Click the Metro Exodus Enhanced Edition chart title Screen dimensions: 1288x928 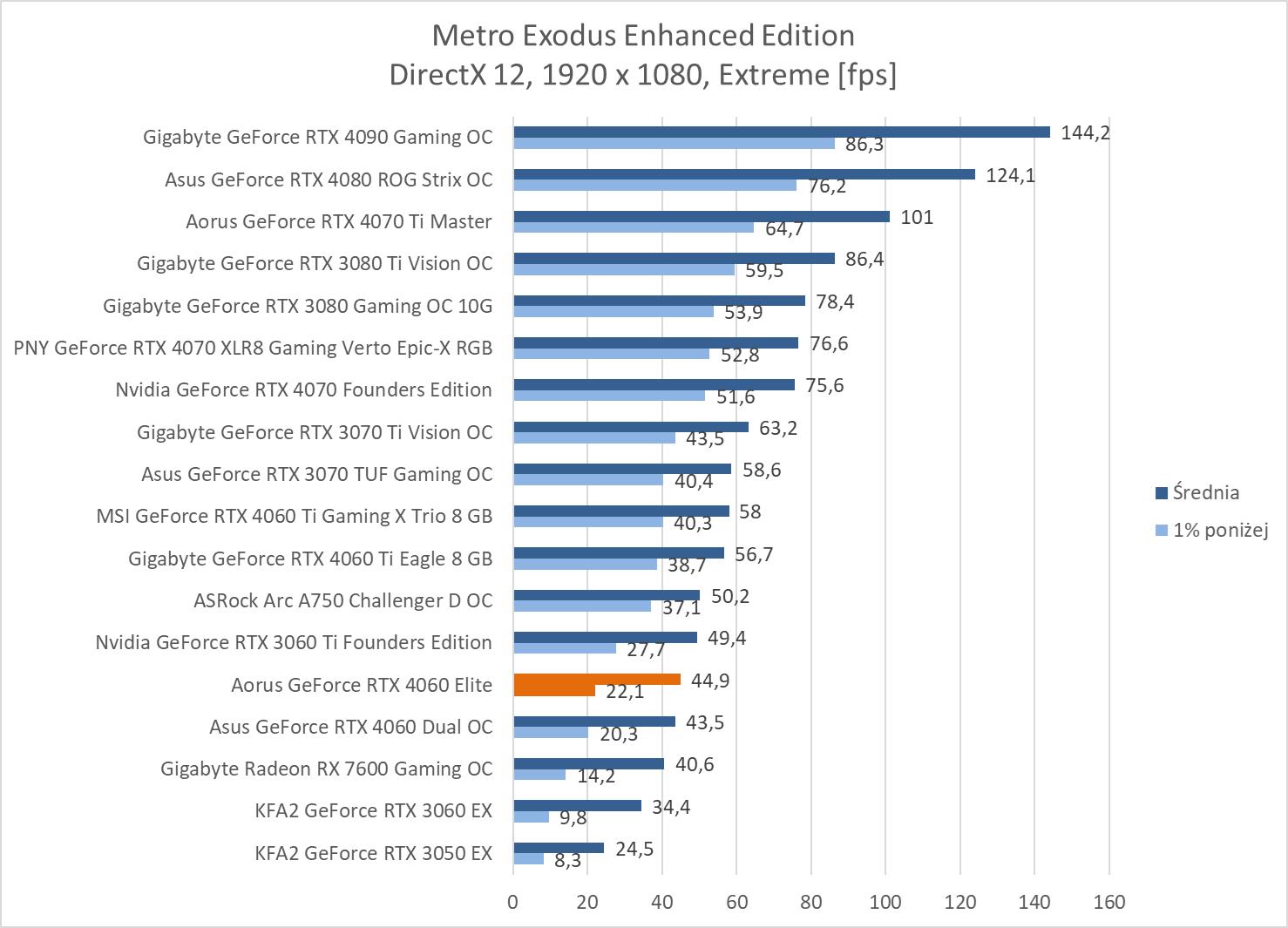tap(643, 36)
